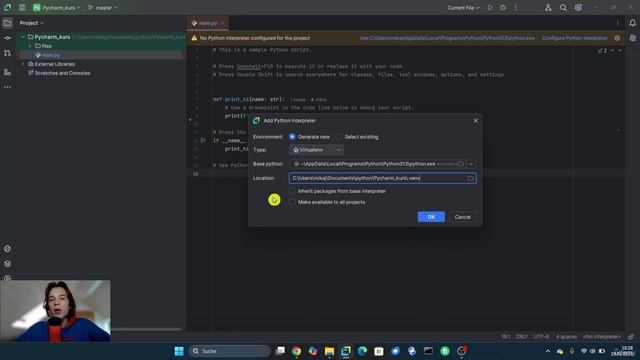Open the Pull Requests tool window
Viewport: 640px width, 360px height.
7,53
